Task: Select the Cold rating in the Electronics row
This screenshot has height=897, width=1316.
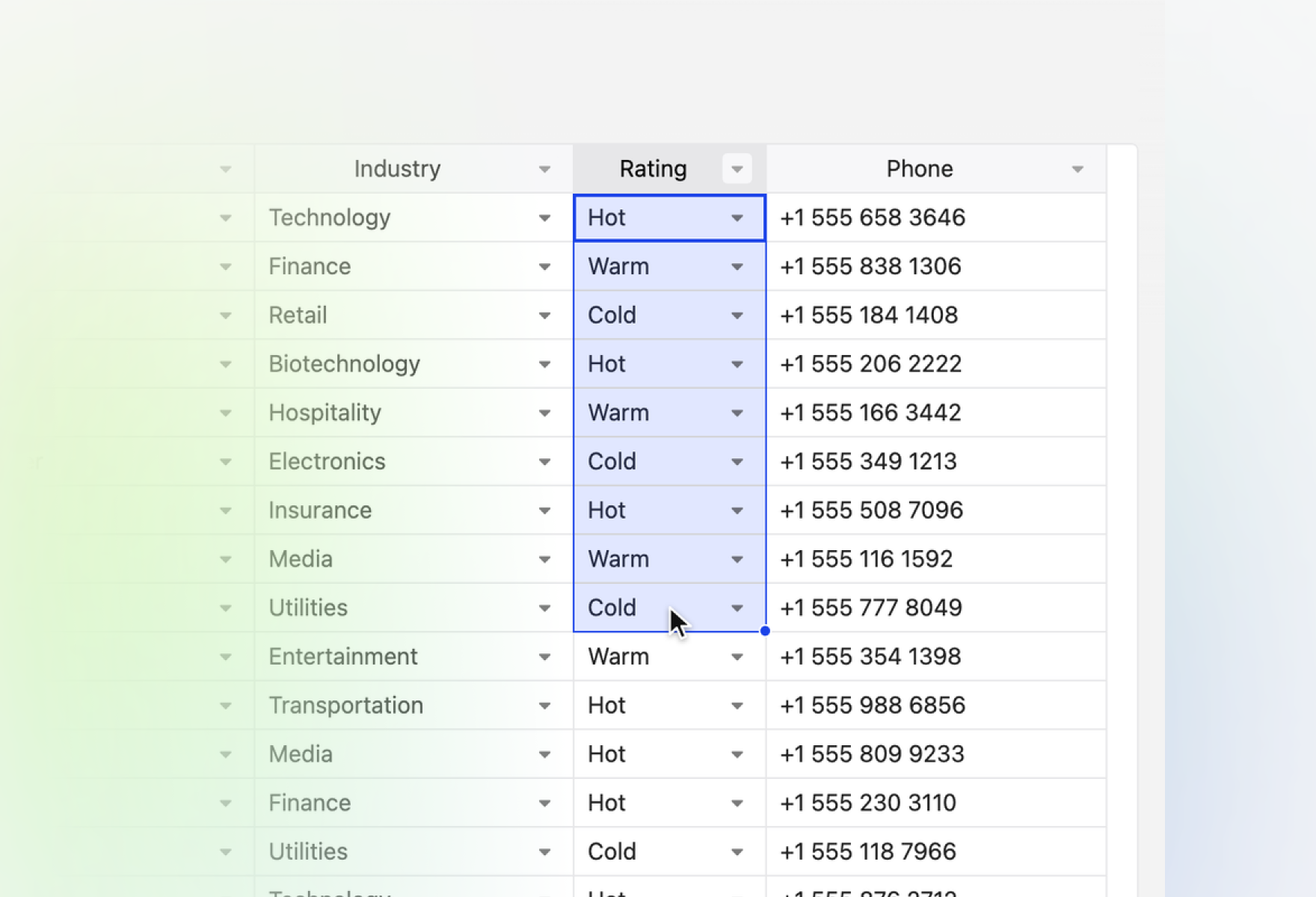Action: coord(669,461)
